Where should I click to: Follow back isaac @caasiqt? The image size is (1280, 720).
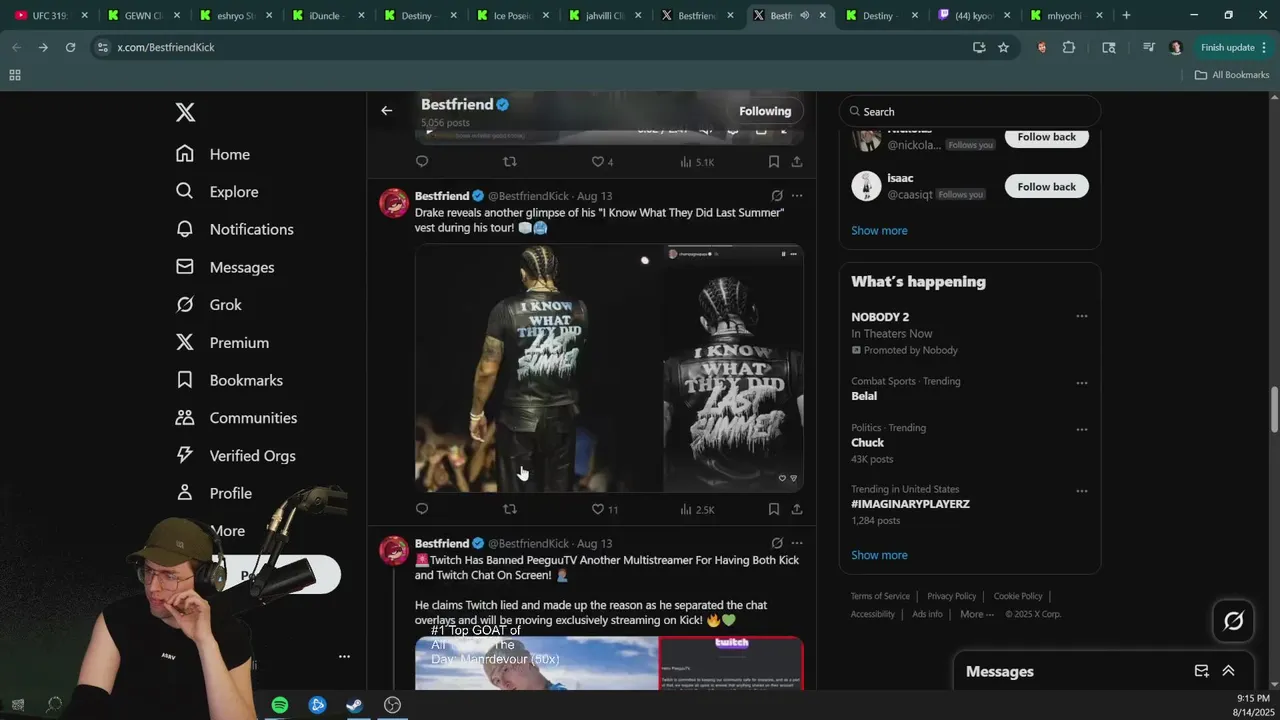[1046, 187]
